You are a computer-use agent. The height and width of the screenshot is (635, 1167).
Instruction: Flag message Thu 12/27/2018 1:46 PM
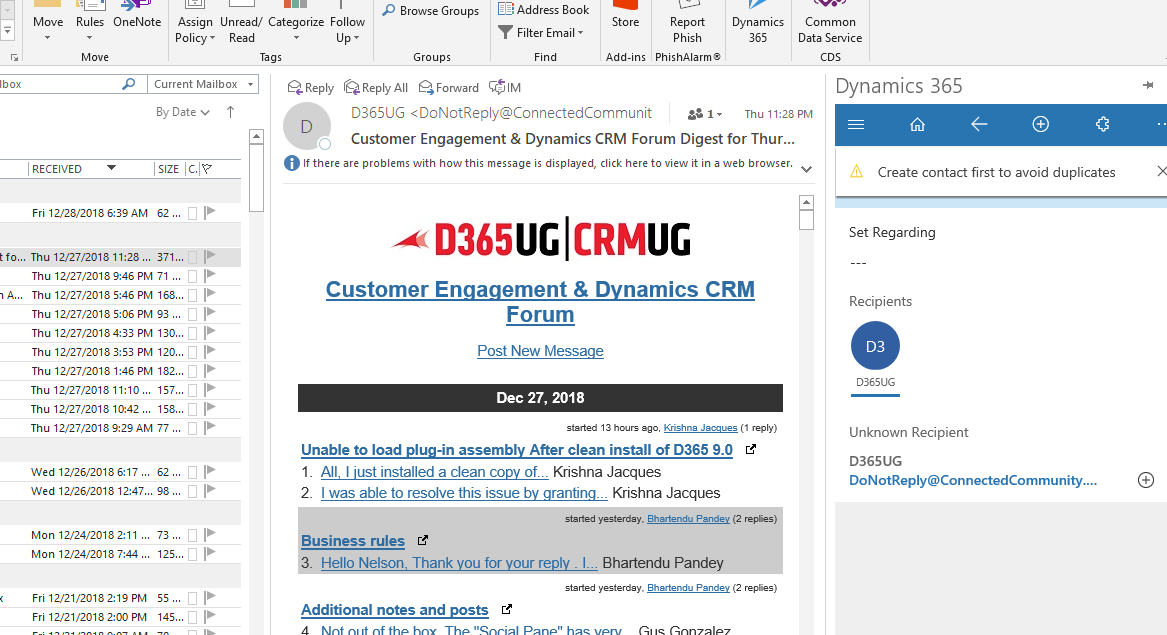coord(210,370)
